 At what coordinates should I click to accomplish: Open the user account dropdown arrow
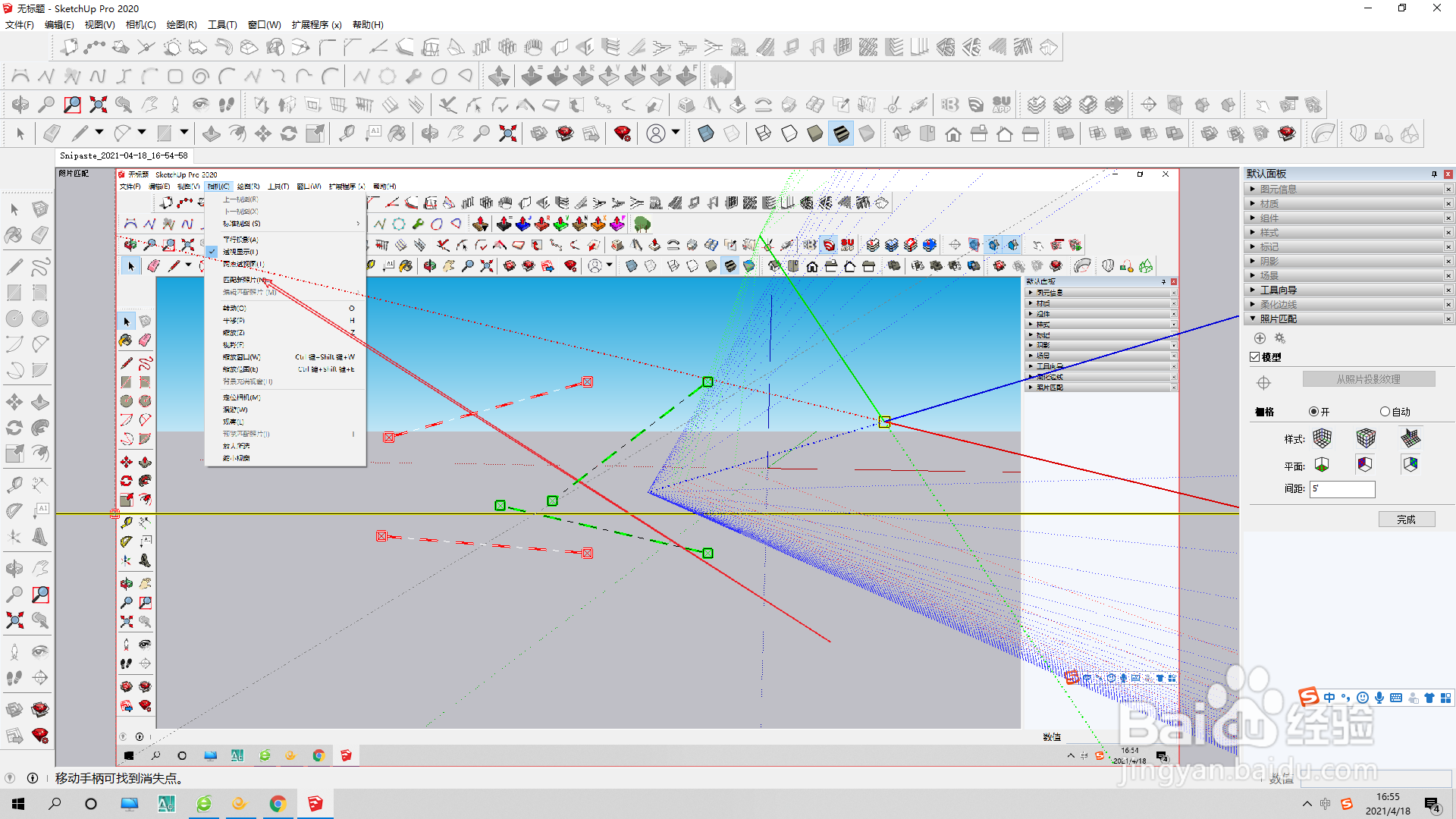[x=675, y=133]
